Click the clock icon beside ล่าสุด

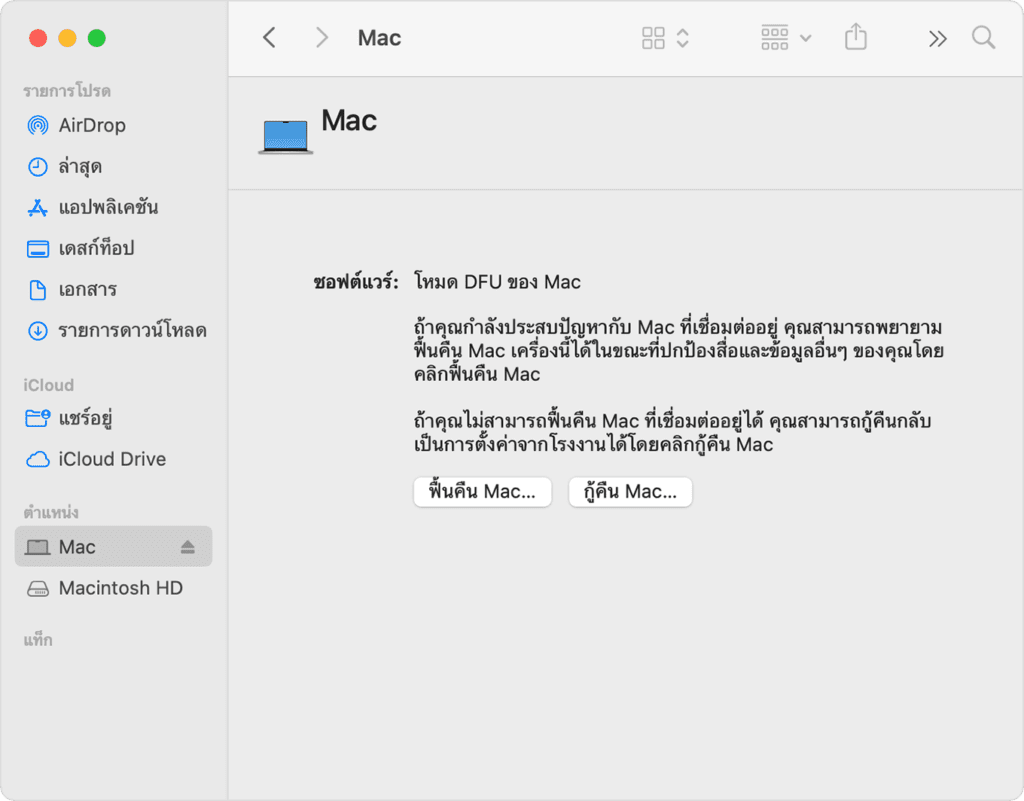[x=38, y=166]
